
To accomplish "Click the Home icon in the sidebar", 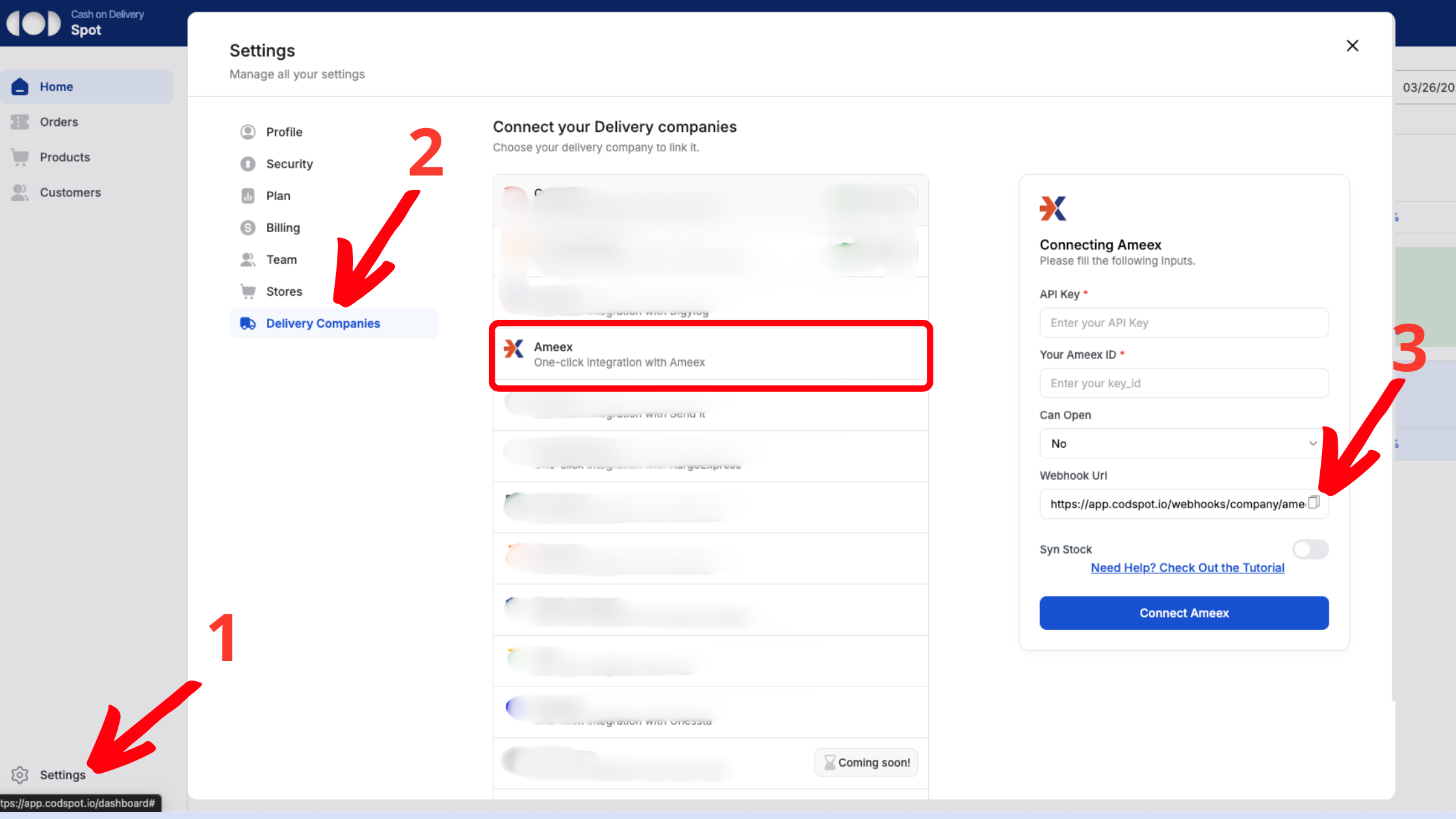I will [x=20, y=86].
